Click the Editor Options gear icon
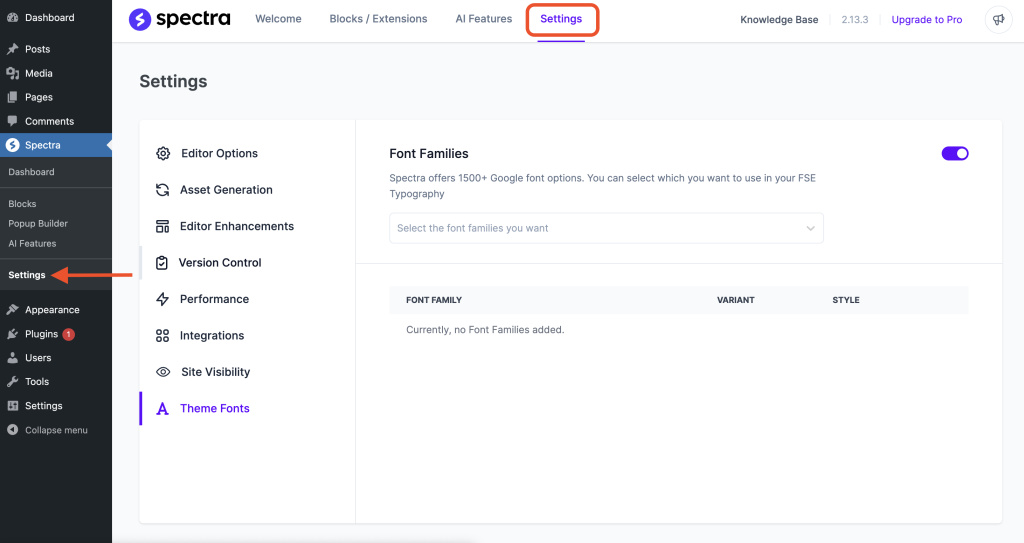 click(x=163, y=153)
